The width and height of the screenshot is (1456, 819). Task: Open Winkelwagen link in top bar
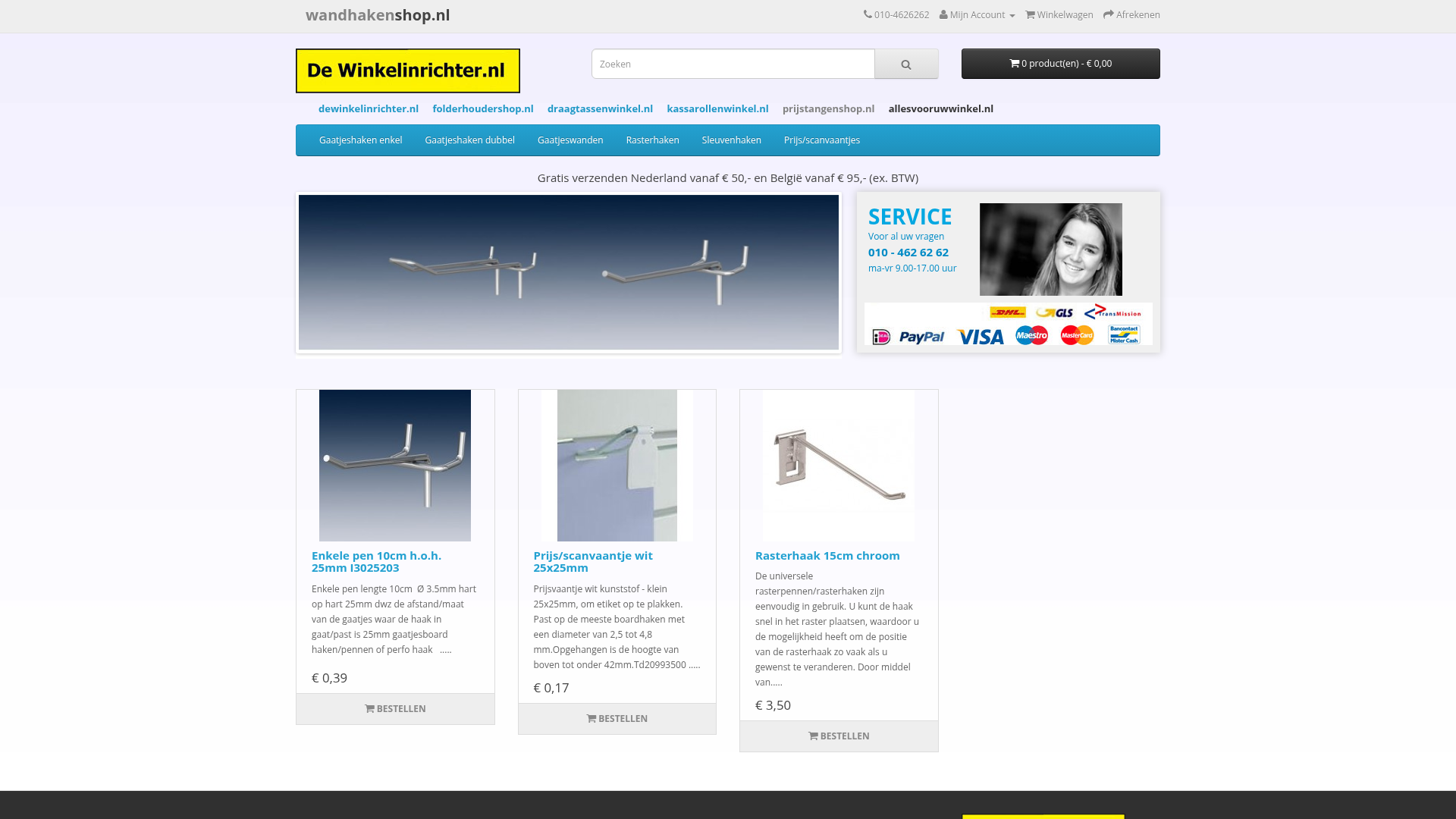(1059, 15)
